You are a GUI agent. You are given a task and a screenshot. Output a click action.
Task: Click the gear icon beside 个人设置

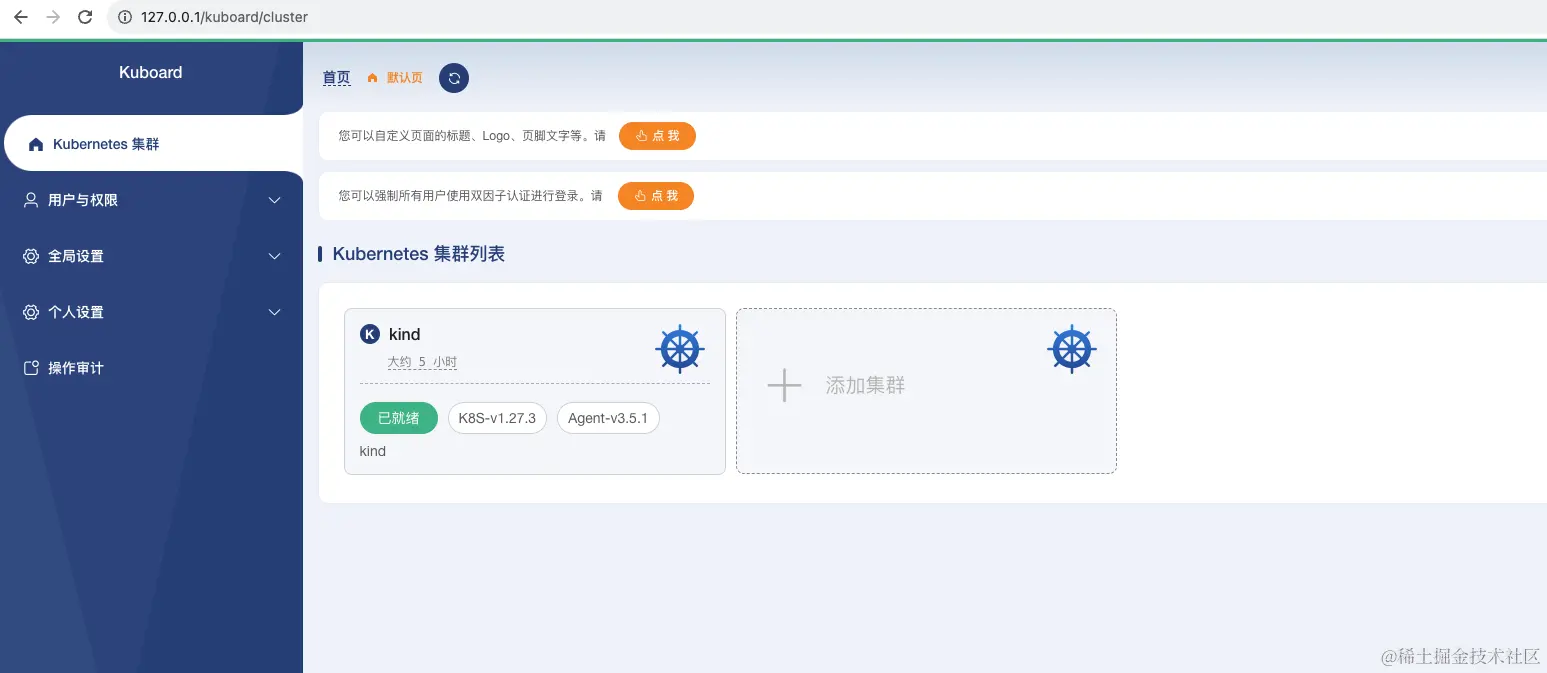coord(31,312)
